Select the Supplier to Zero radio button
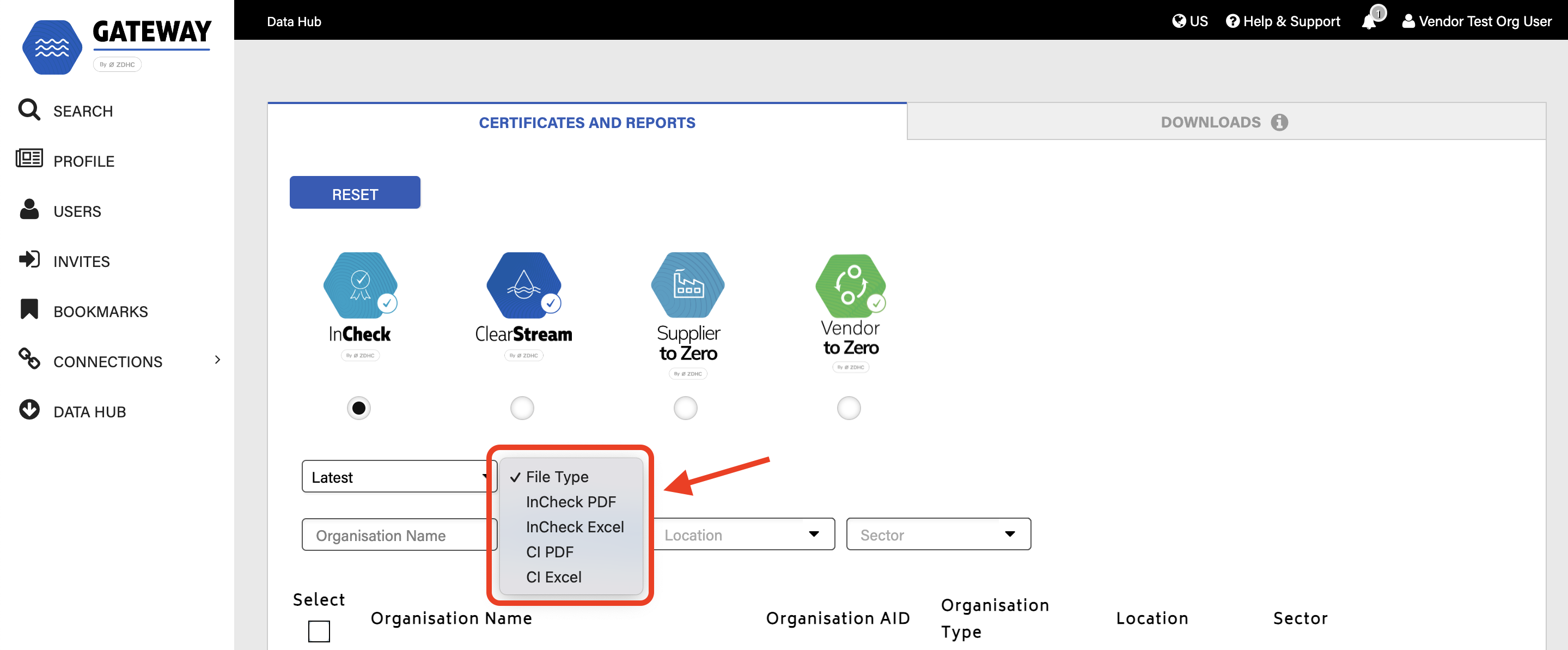Screen dimensions: 1568x650 685,408
